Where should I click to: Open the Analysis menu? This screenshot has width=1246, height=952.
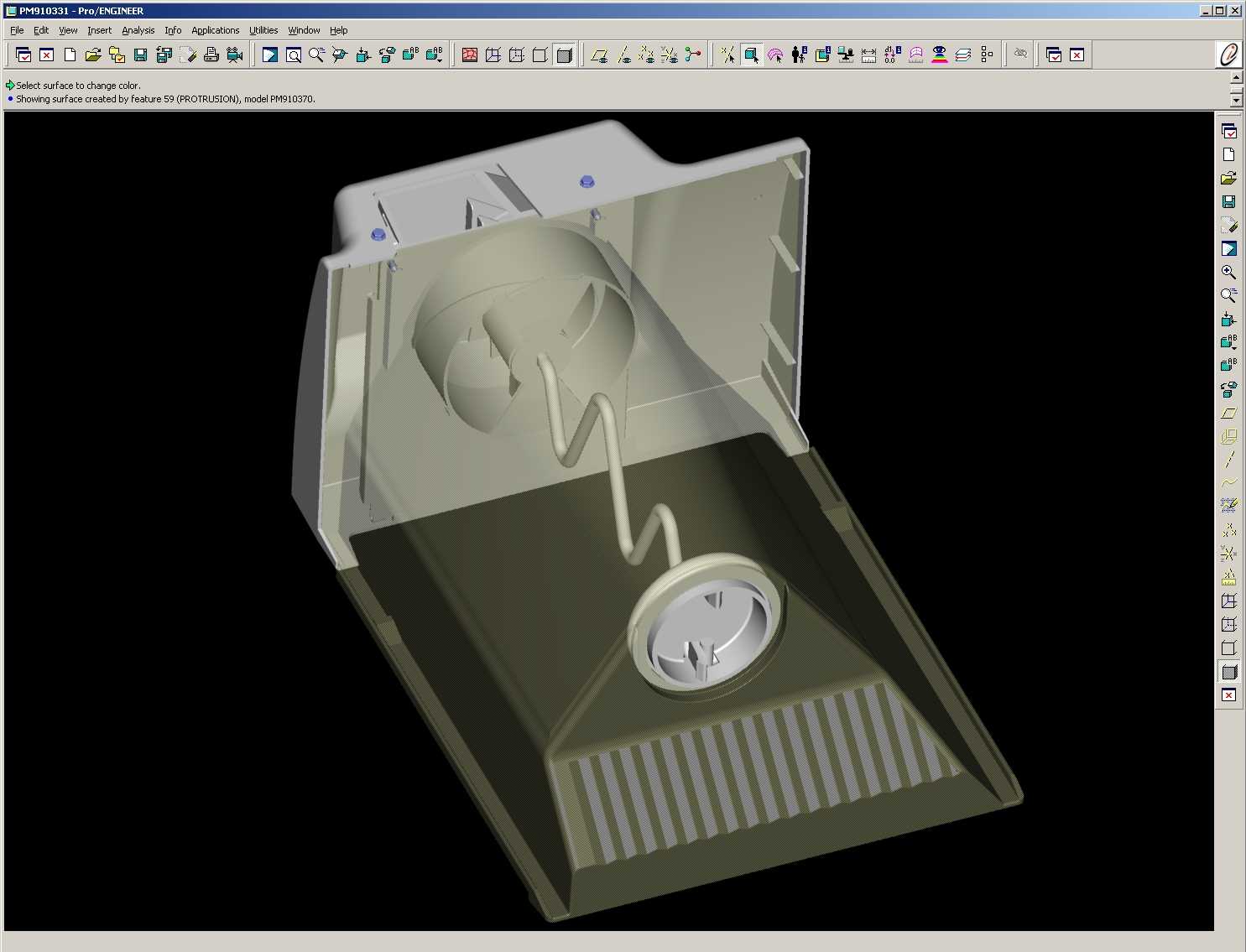click(138, 30)
